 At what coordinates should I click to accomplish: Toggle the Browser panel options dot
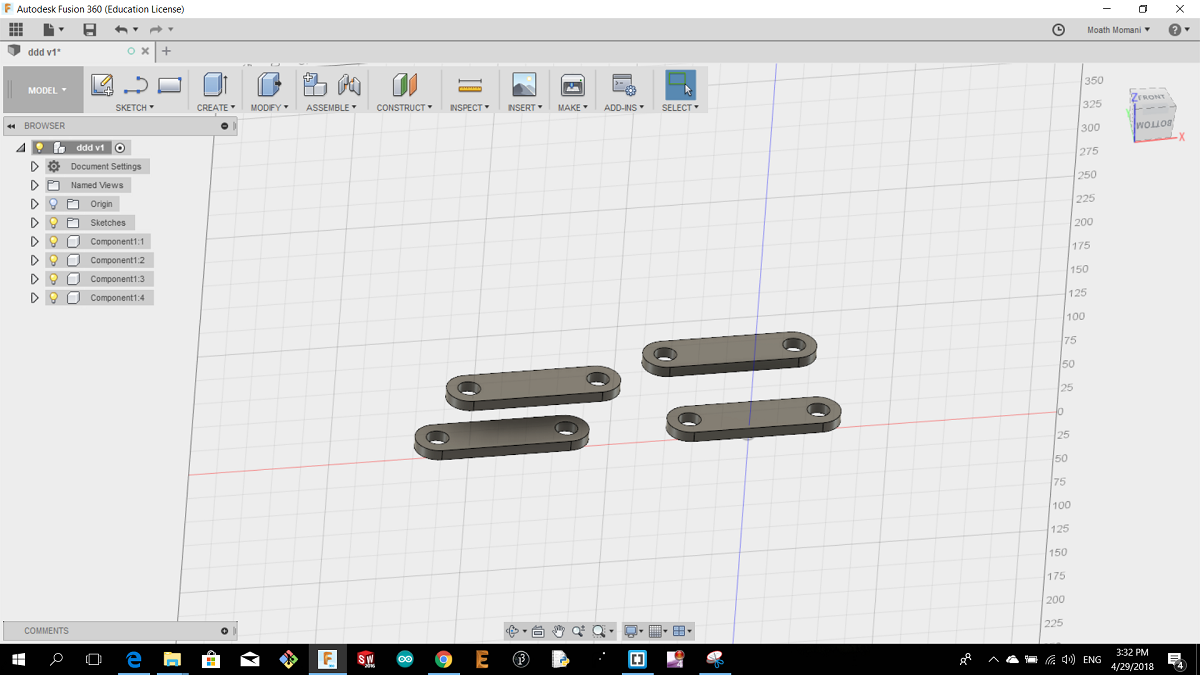coord(225,126)
